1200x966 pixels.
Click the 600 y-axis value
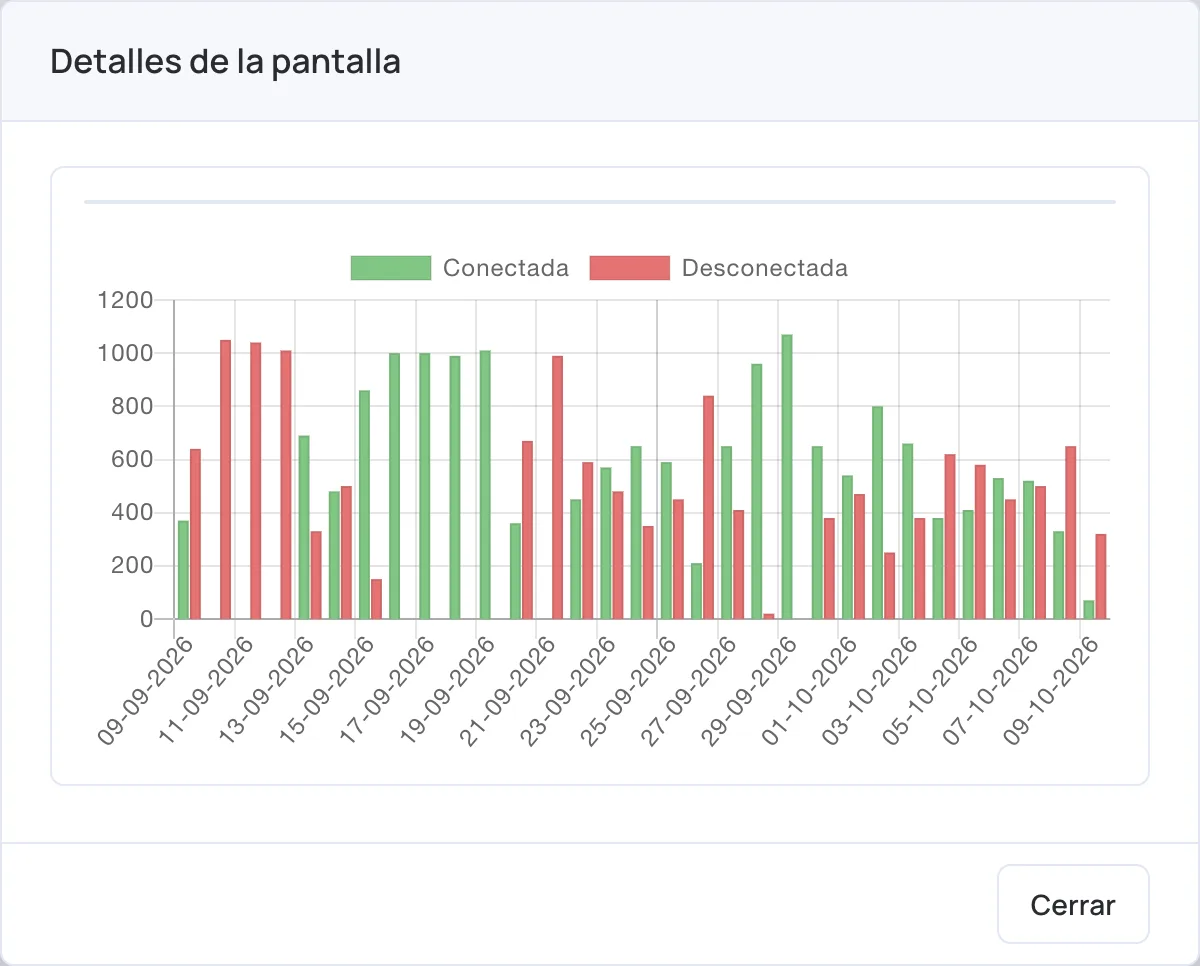(133, 460)
